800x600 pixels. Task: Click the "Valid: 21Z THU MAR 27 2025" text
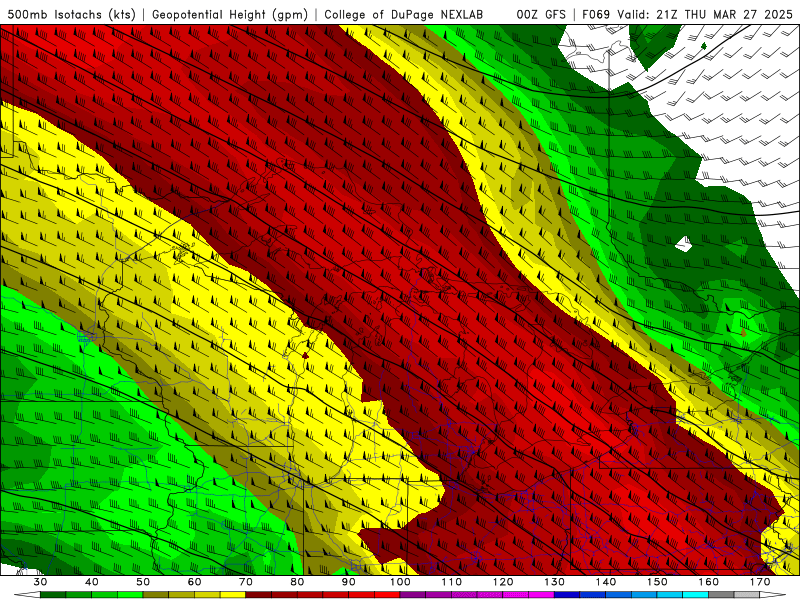point(705,14)
